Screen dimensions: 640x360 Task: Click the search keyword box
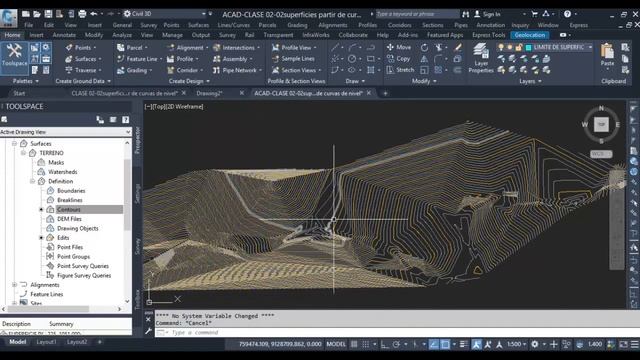418,14
